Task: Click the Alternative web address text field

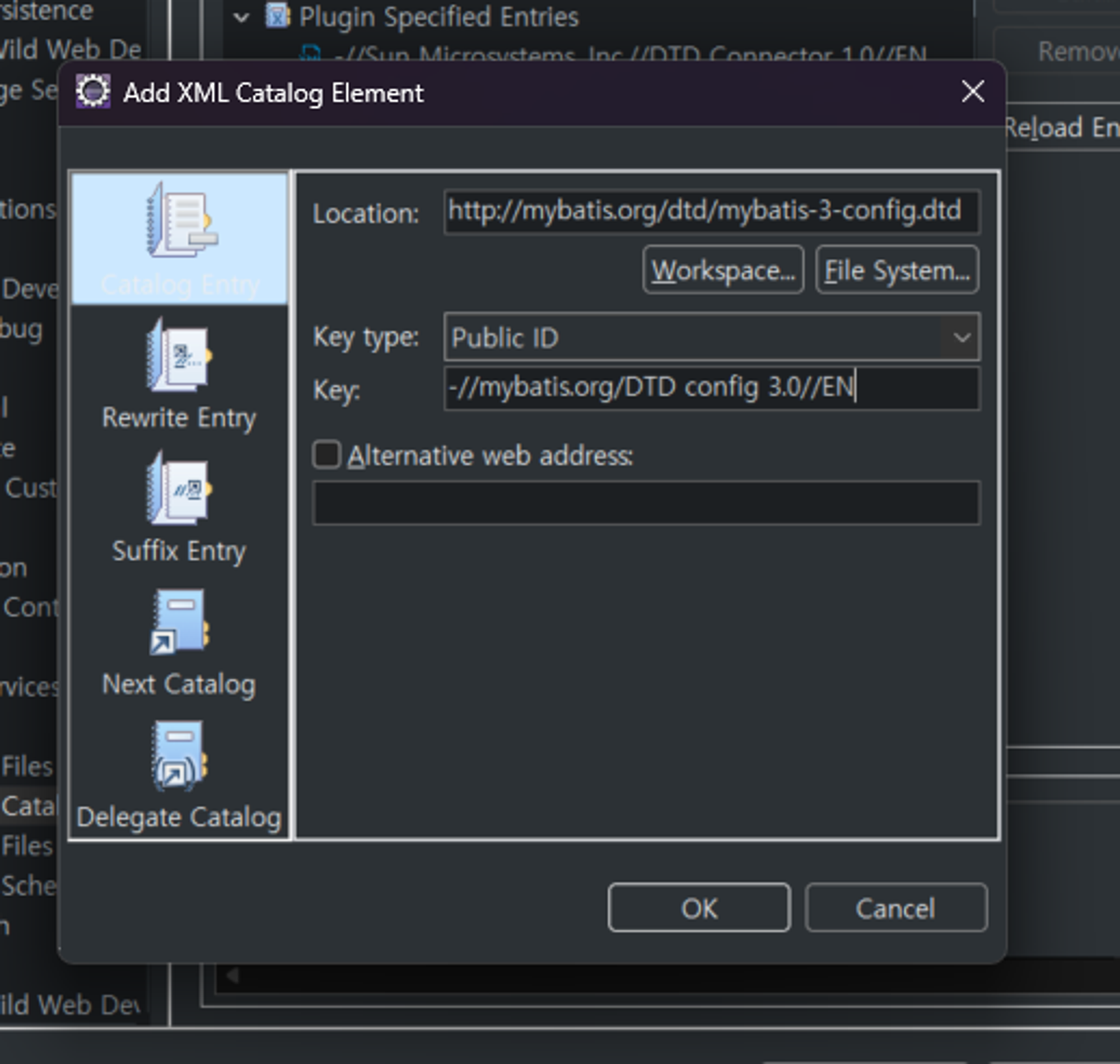Action: tap(646, 503)
